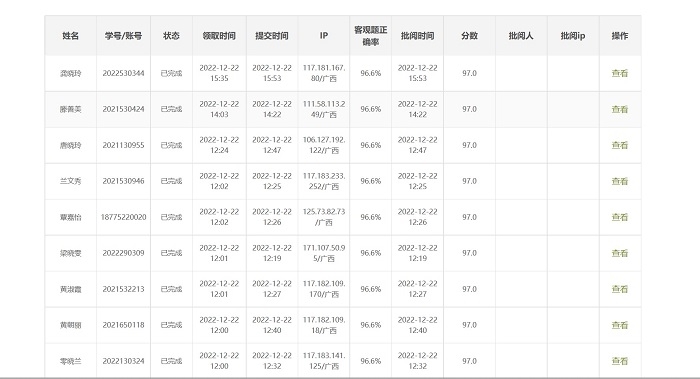Click the 姓名 column header
Image resolution: width=700 pixels, height=379 pixels.
pyautogui.click(x=71, y=36)
